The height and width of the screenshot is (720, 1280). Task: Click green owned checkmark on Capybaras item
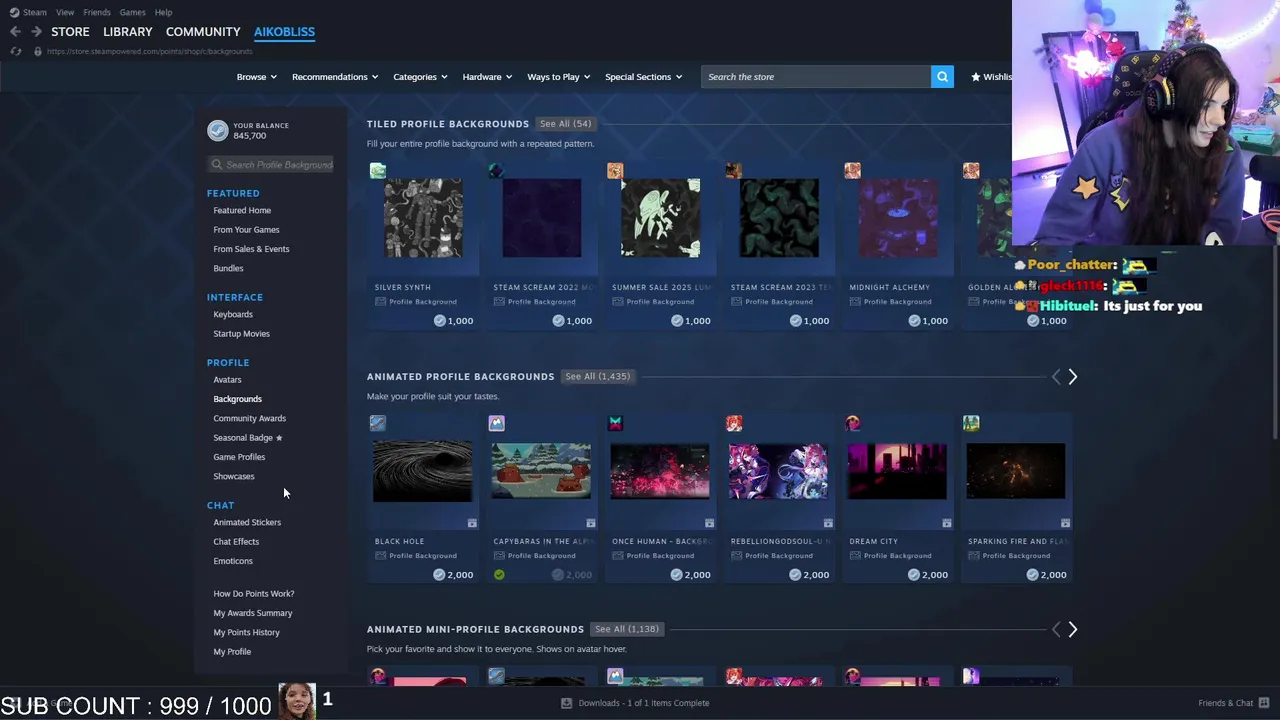tap(499, 575)
